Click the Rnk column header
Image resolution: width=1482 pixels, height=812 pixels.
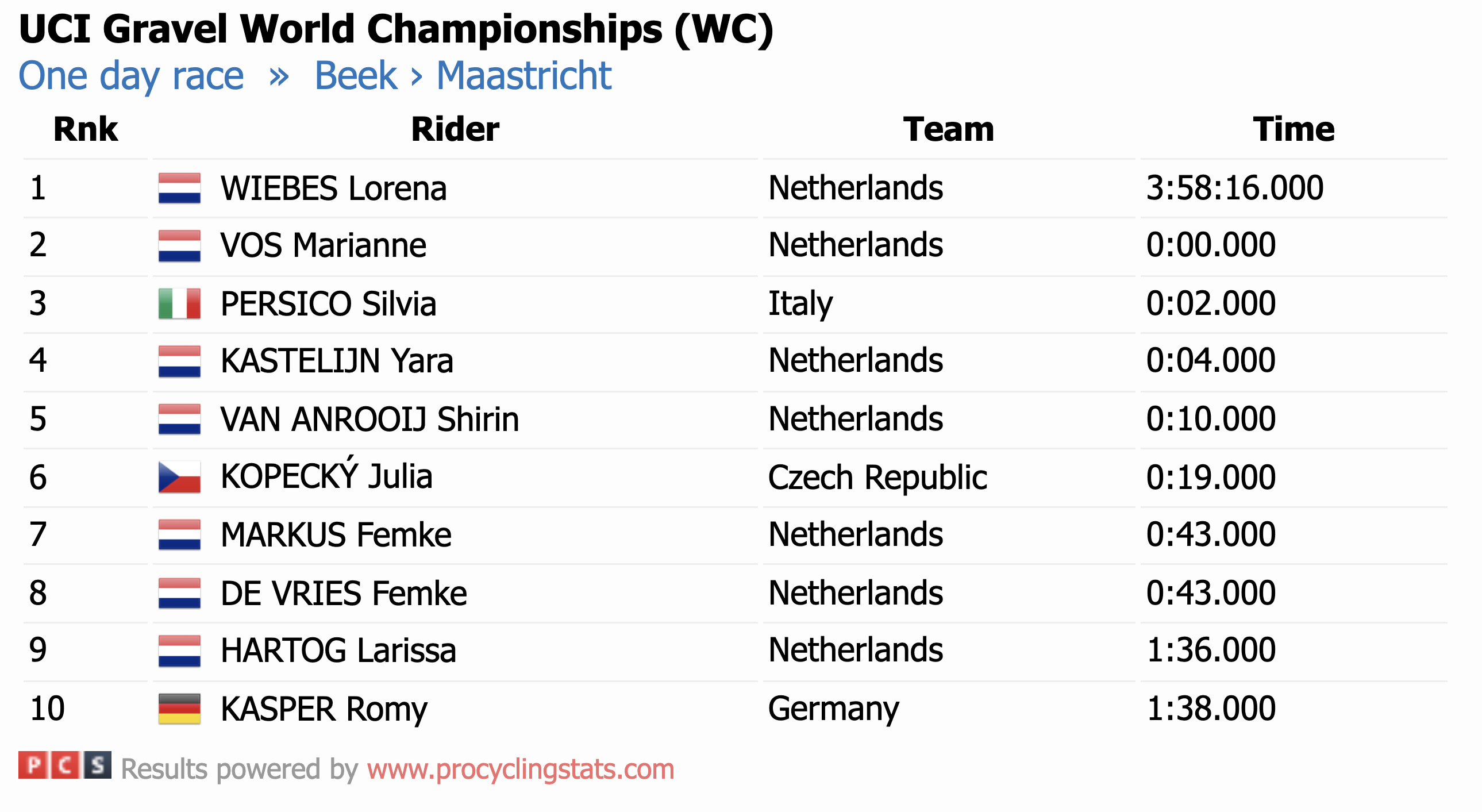[85, 129]
